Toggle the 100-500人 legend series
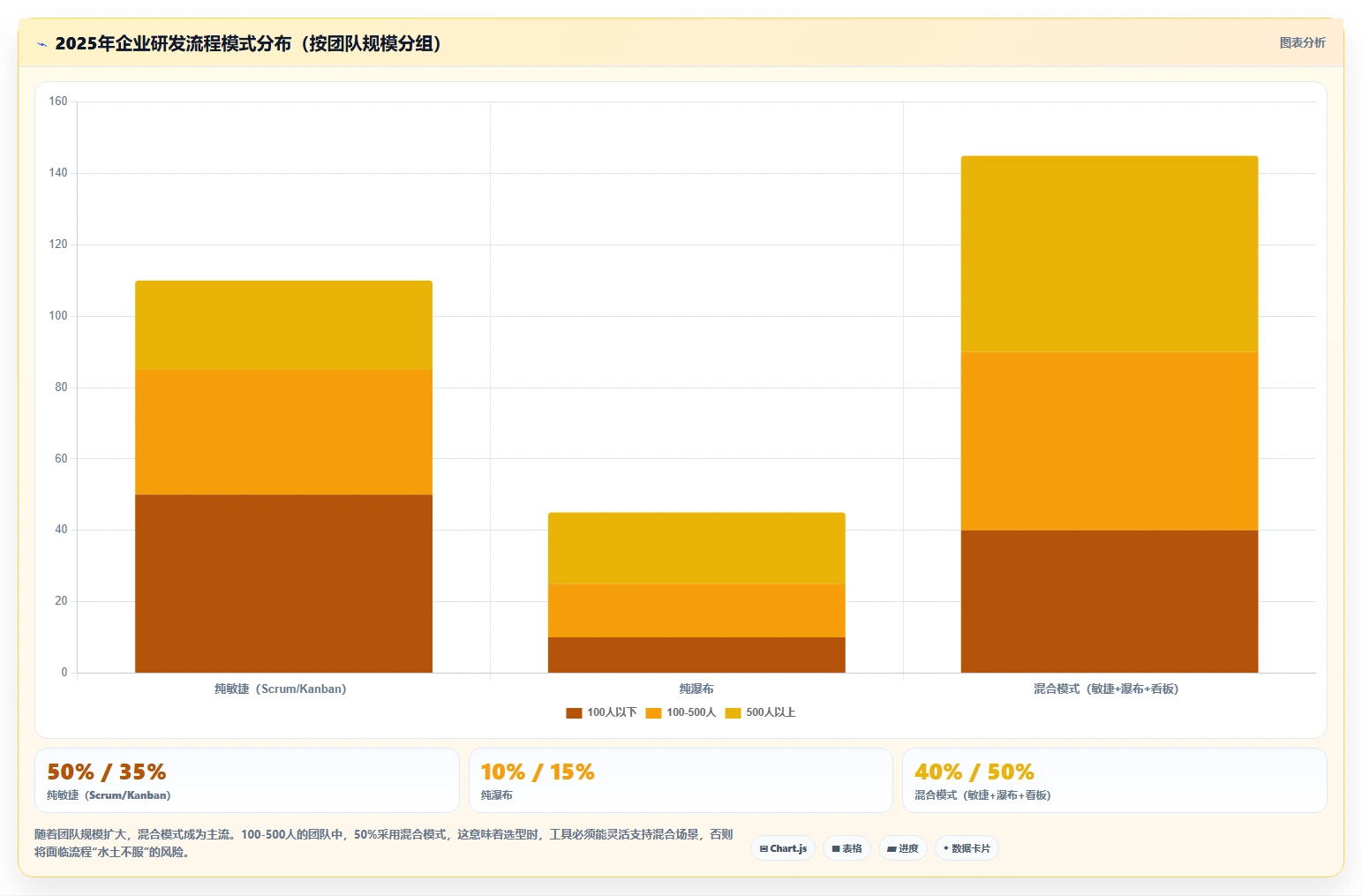This screenshot has width=1362, height=896. coord(681,712)
